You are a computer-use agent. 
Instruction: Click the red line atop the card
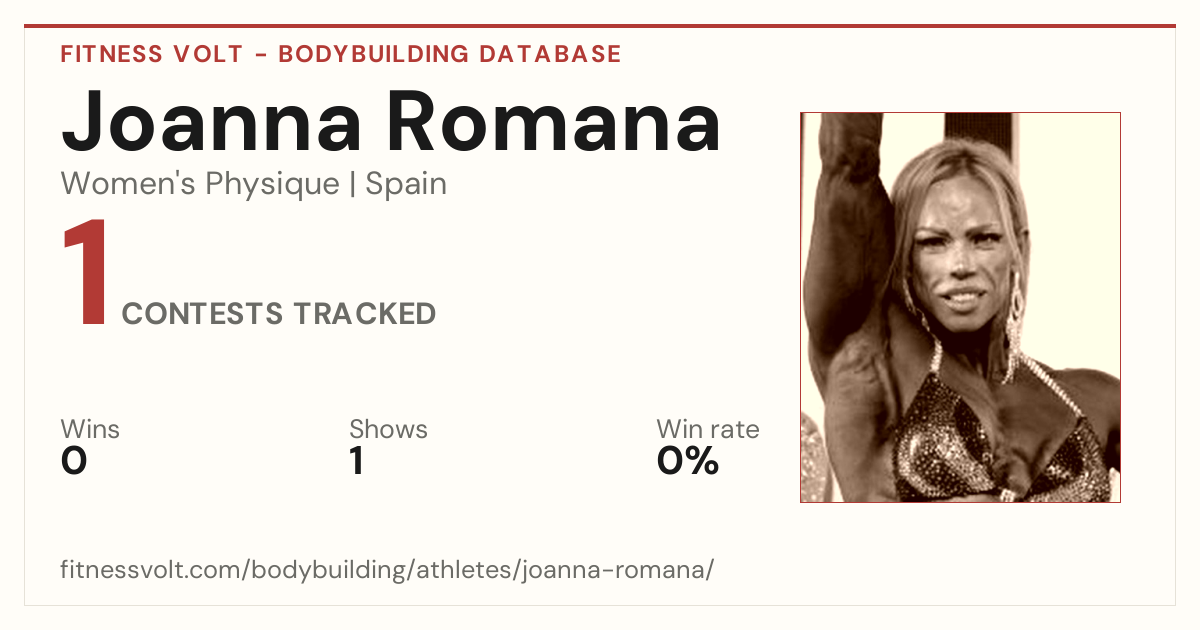click(600, 26)
